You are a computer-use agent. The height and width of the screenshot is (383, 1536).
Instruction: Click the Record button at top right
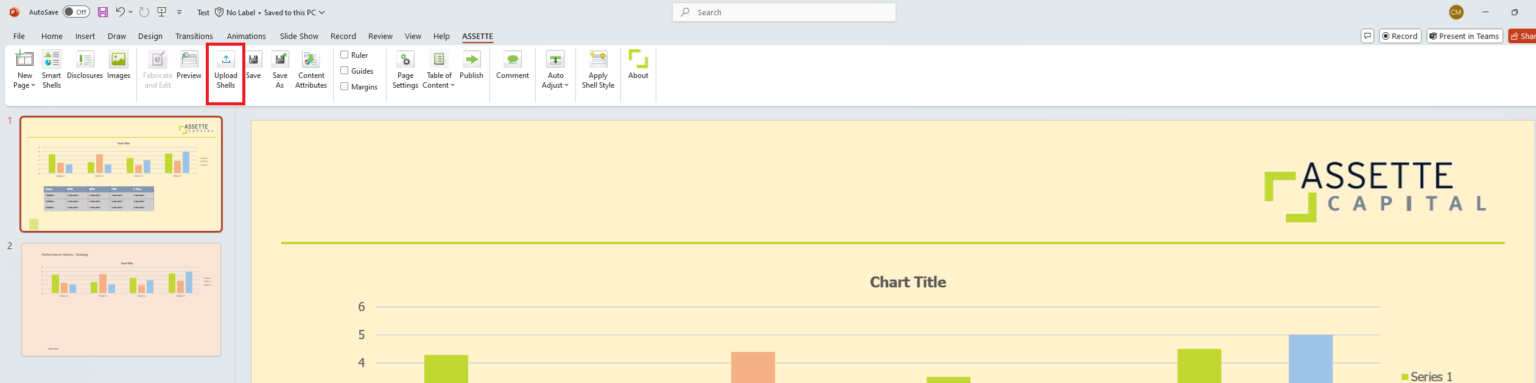pos(1400,36)
